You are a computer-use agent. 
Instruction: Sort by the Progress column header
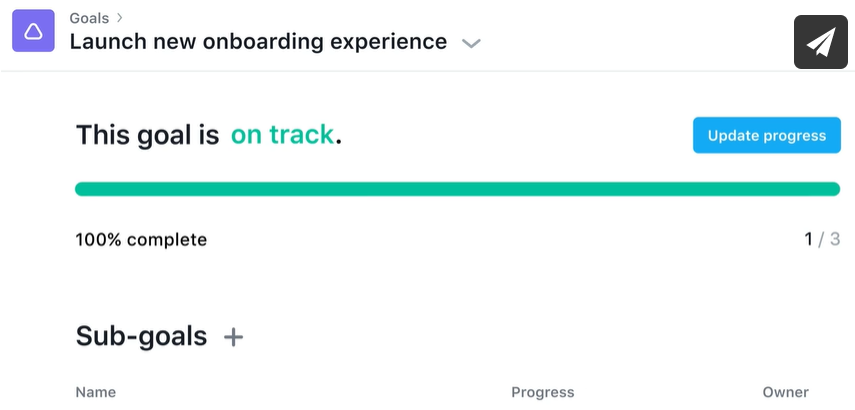coord(542,392)
